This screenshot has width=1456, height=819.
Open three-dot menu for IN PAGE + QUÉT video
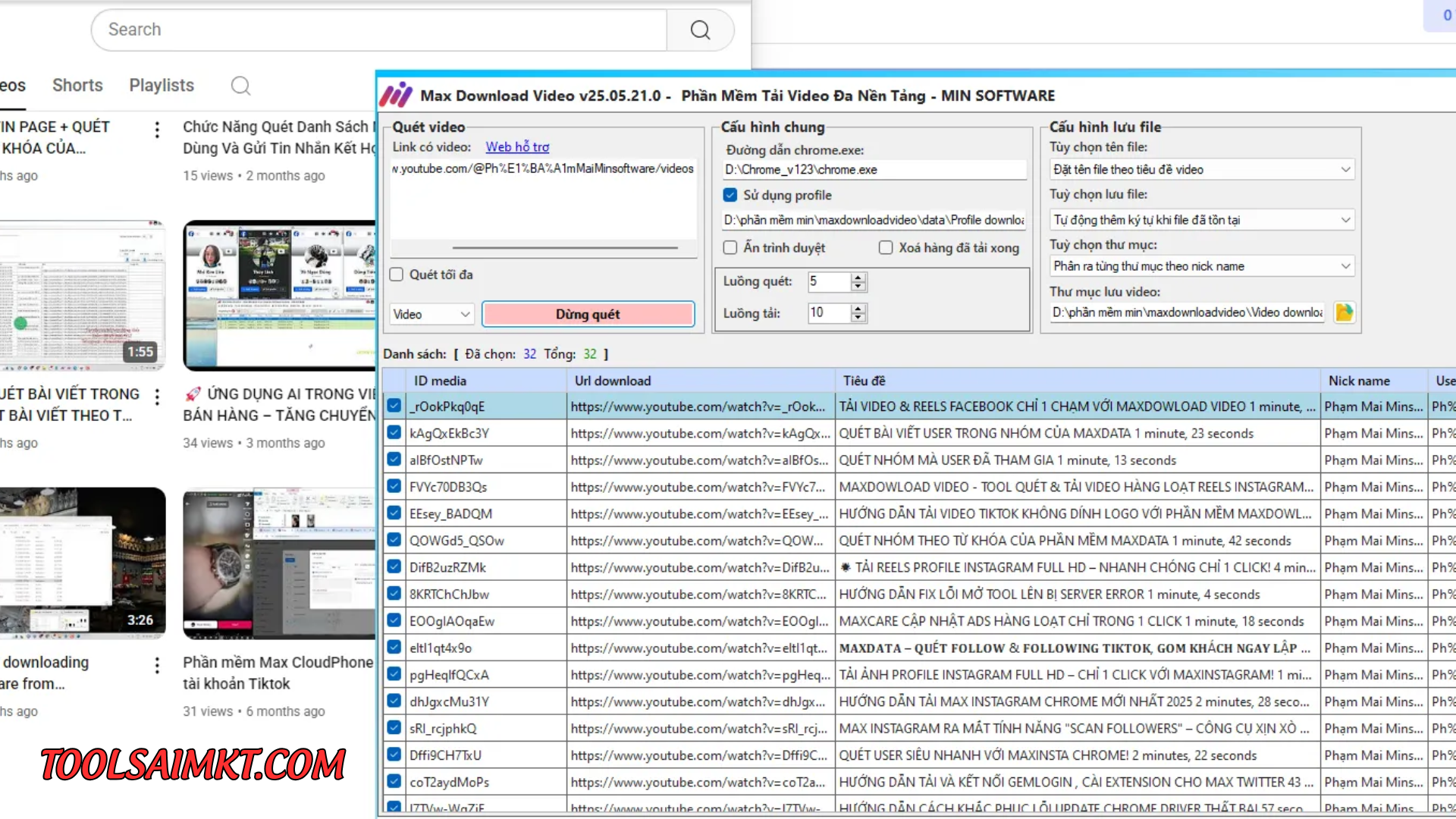157,130
